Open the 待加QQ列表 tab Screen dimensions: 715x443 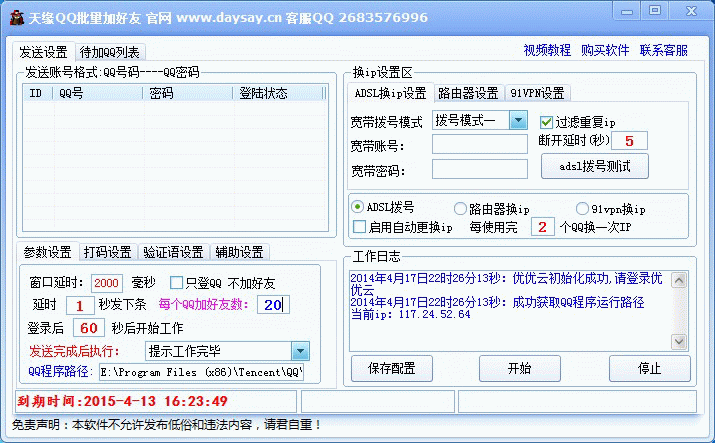109,52
